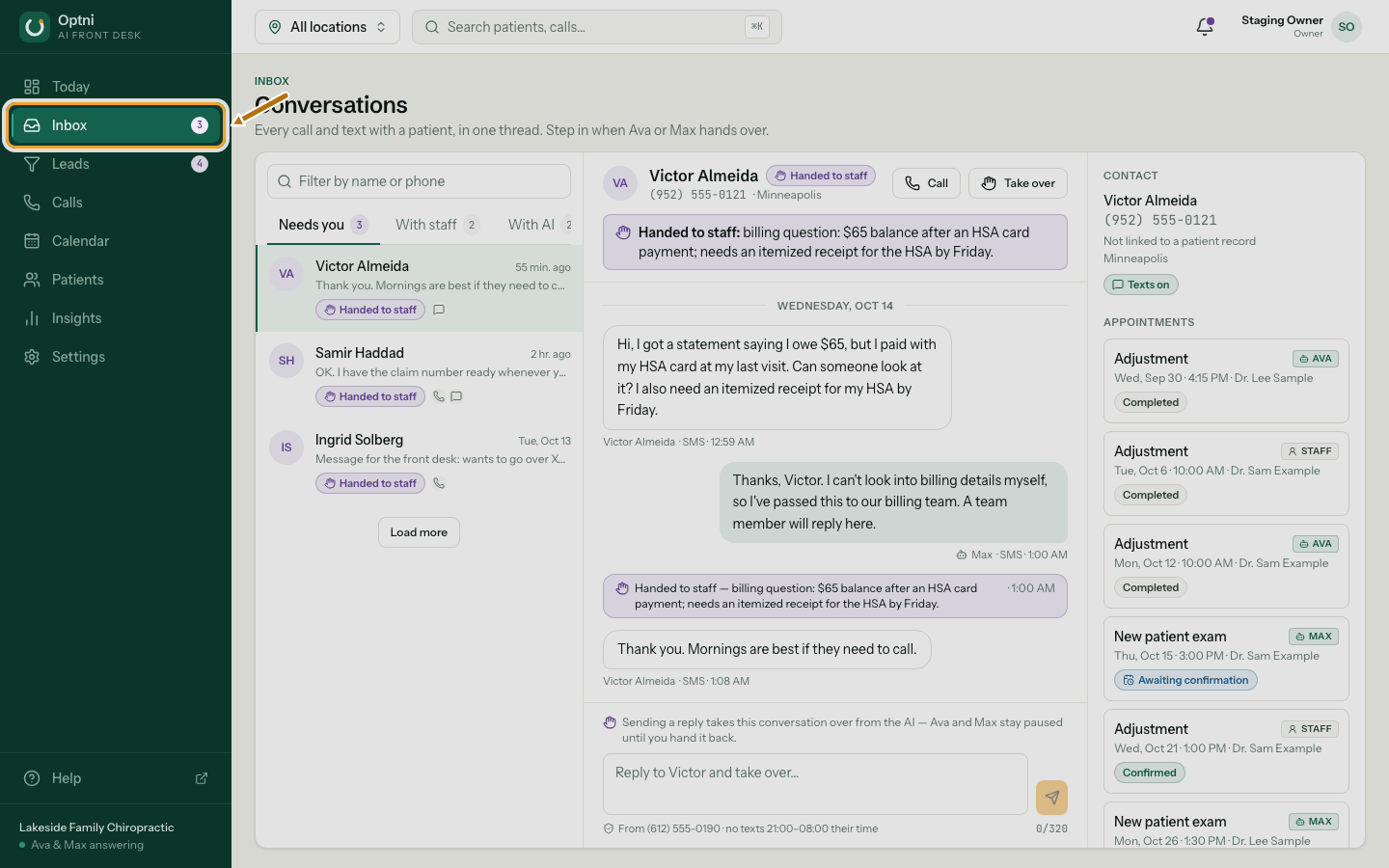
Task: Open Today in the sidebar
Action: [116, 87]
